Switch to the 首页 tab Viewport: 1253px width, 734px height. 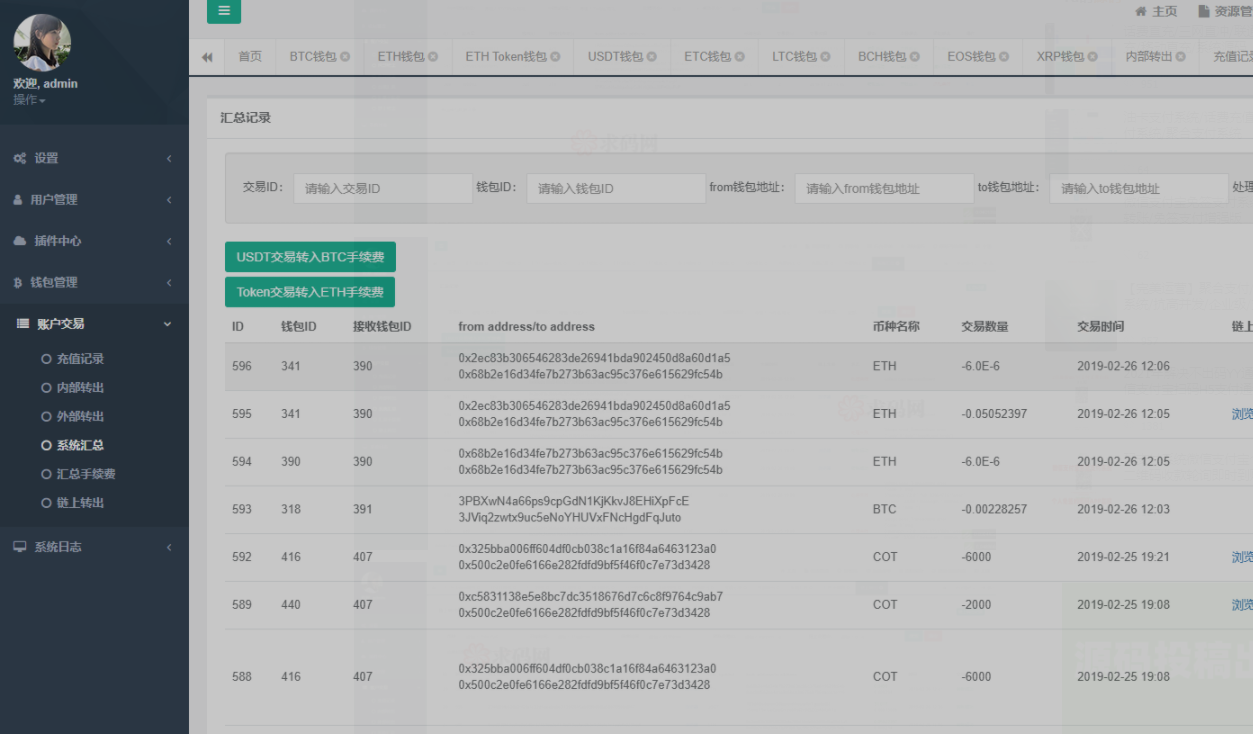pos(250,57)
